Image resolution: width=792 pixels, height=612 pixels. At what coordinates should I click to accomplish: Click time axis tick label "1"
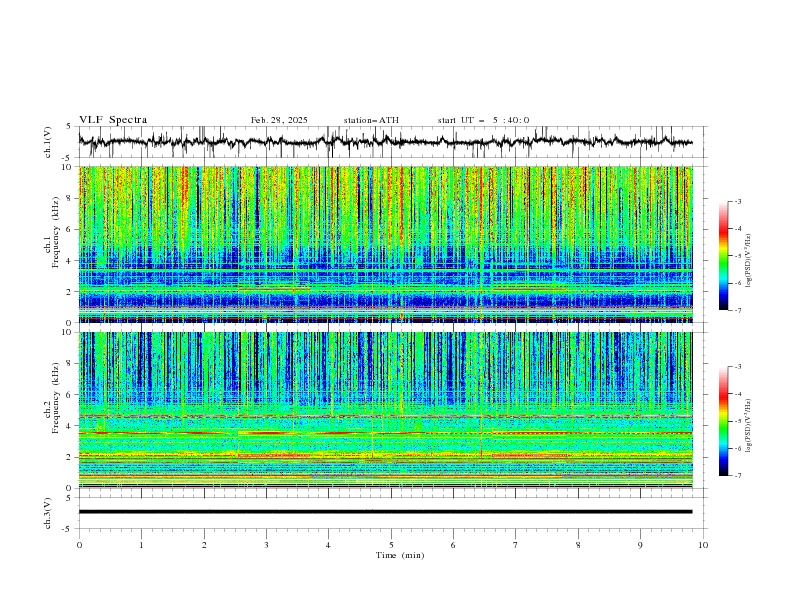click(141, 545)
